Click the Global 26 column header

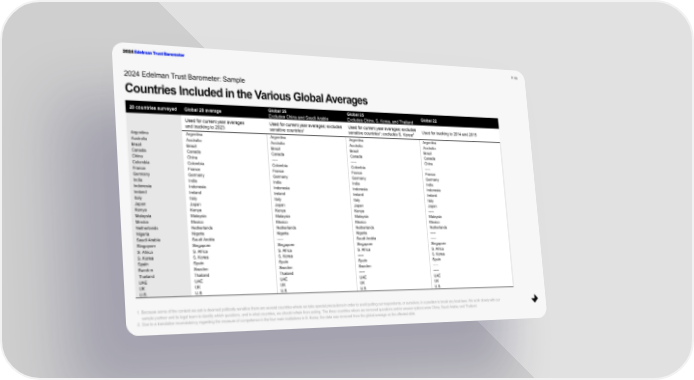coord(298,114)
